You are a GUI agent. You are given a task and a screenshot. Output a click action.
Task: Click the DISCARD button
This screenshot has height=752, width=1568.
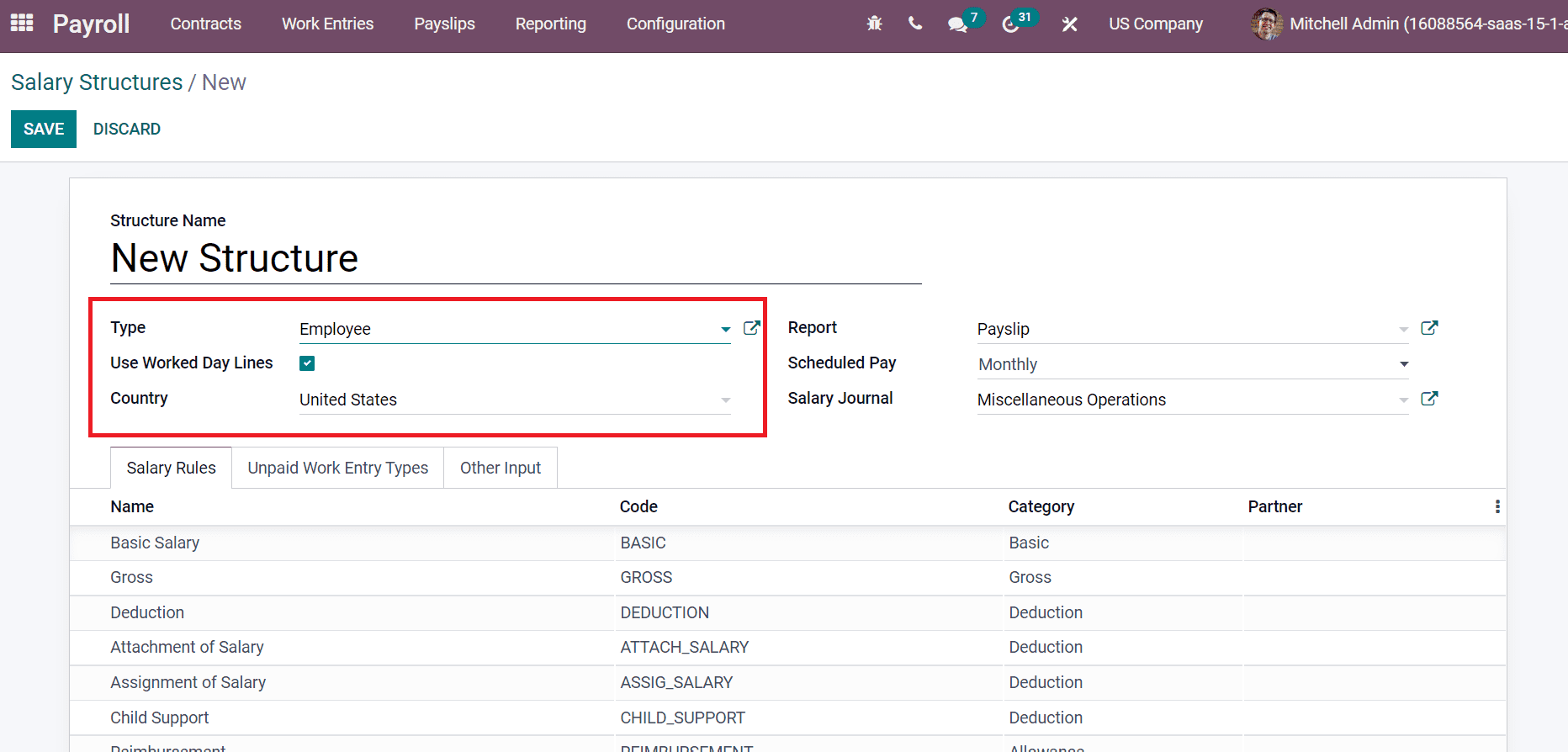(x=127, y=129)
